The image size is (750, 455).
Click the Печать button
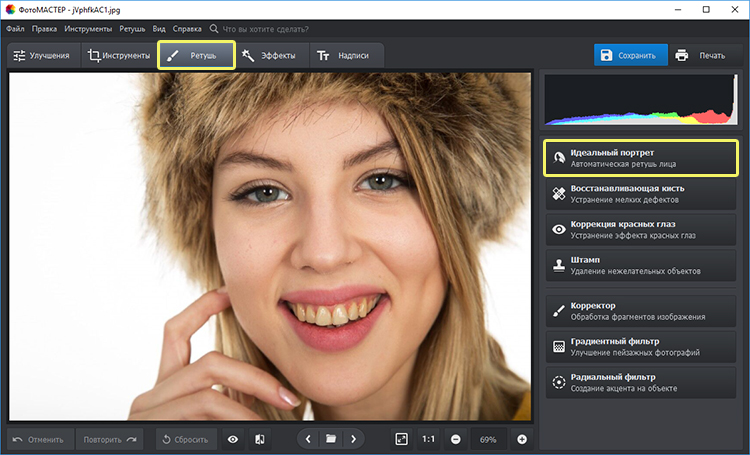click(x=700, y=56)
